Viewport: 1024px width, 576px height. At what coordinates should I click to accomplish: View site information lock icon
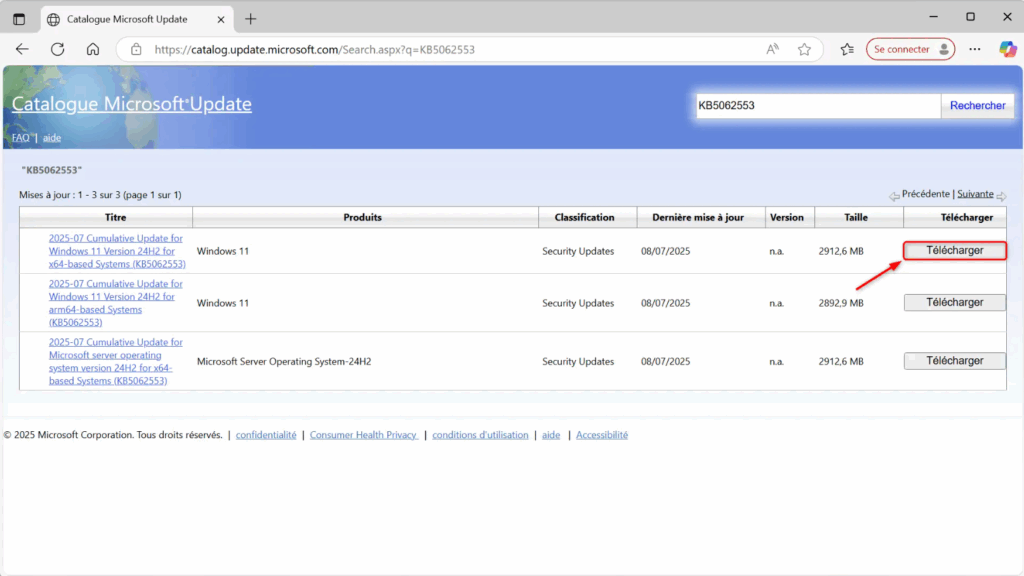[136, 50]
